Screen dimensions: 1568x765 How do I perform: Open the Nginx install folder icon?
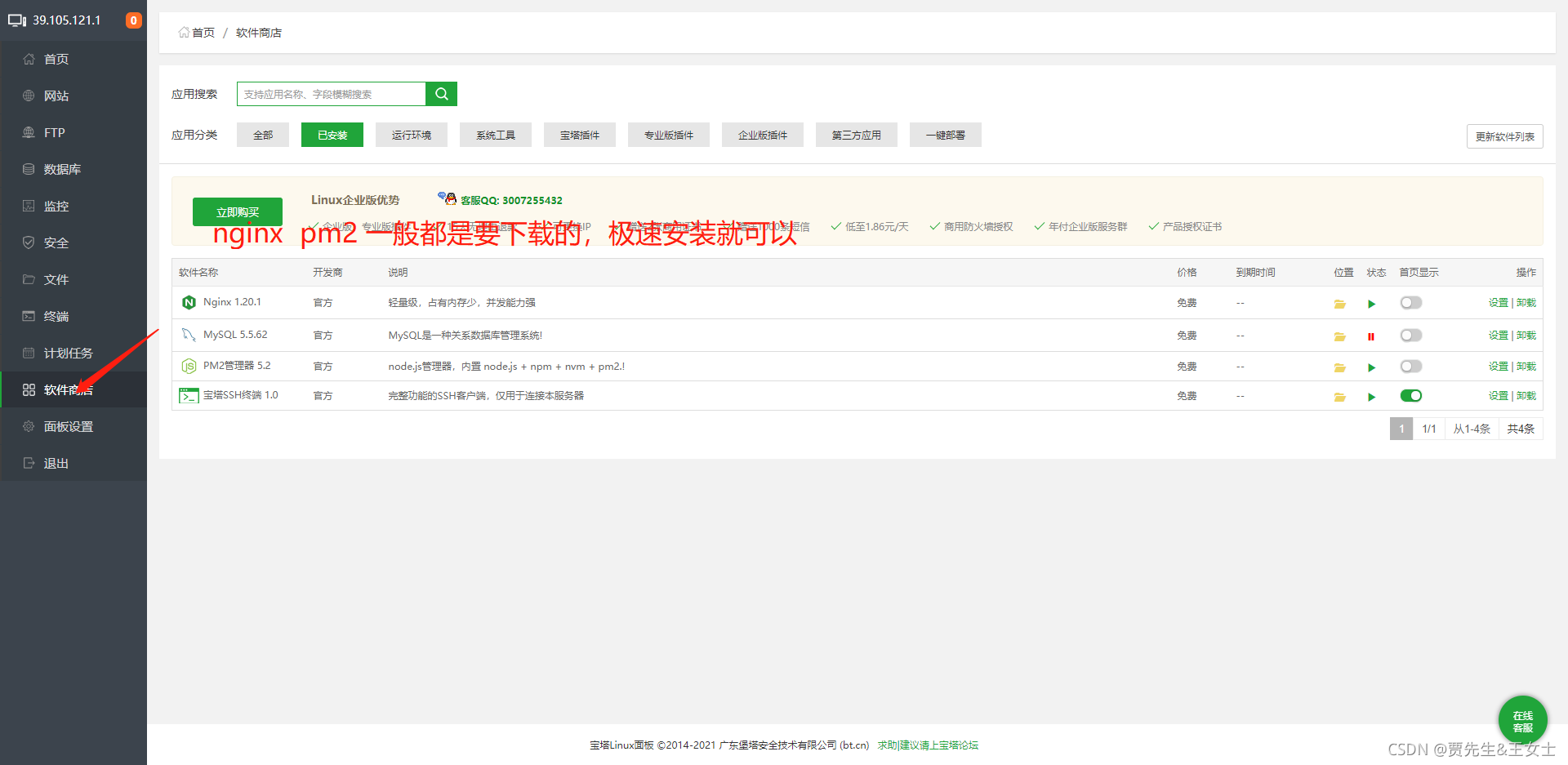click(1339, 304)
